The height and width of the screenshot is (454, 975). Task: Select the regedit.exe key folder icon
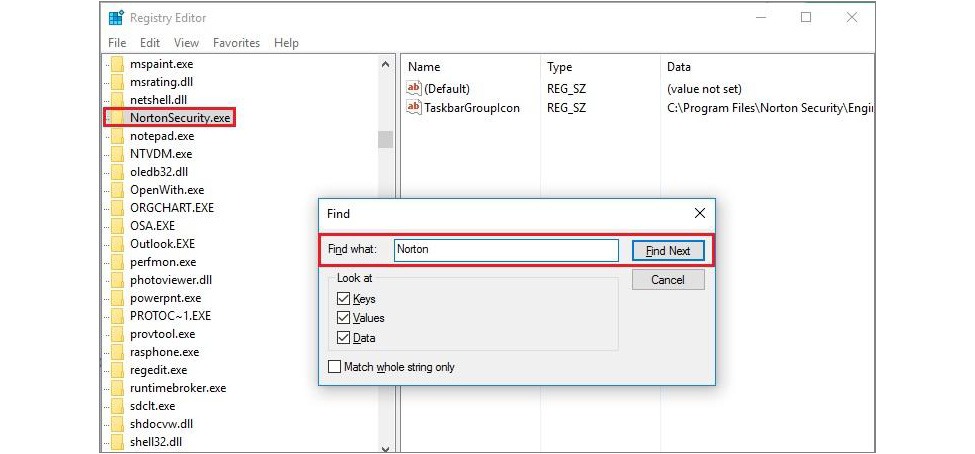(x=117, y=370)
